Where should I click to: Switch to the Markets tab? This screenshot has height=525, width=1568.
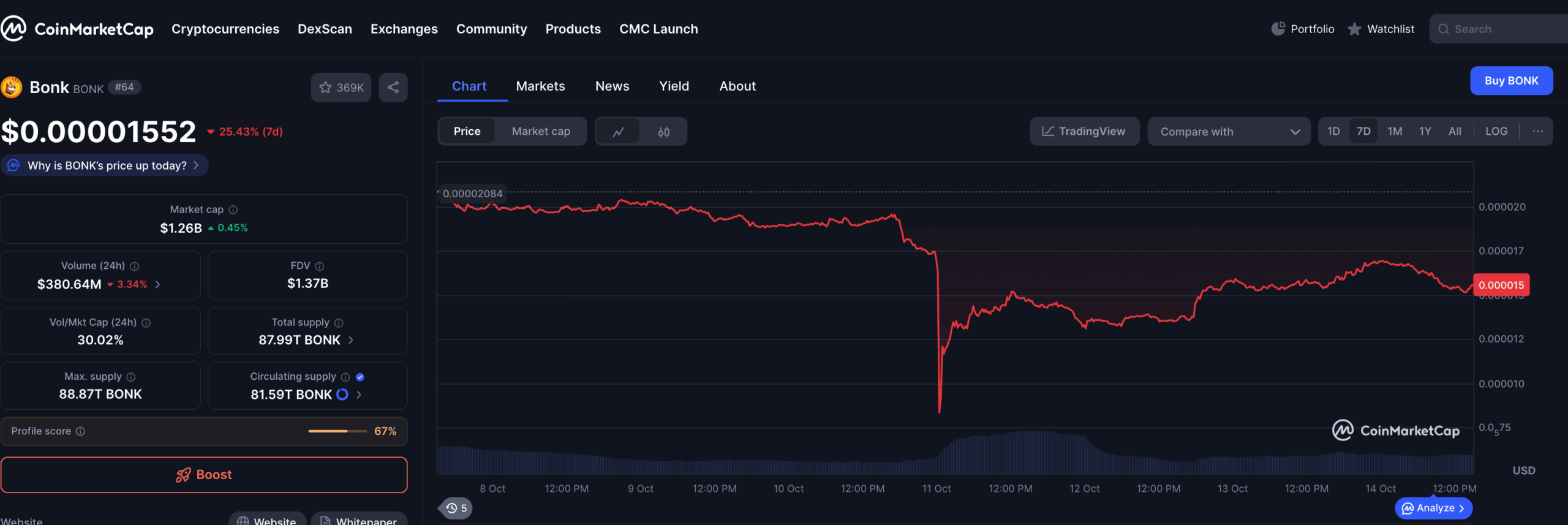pos(540,86)
